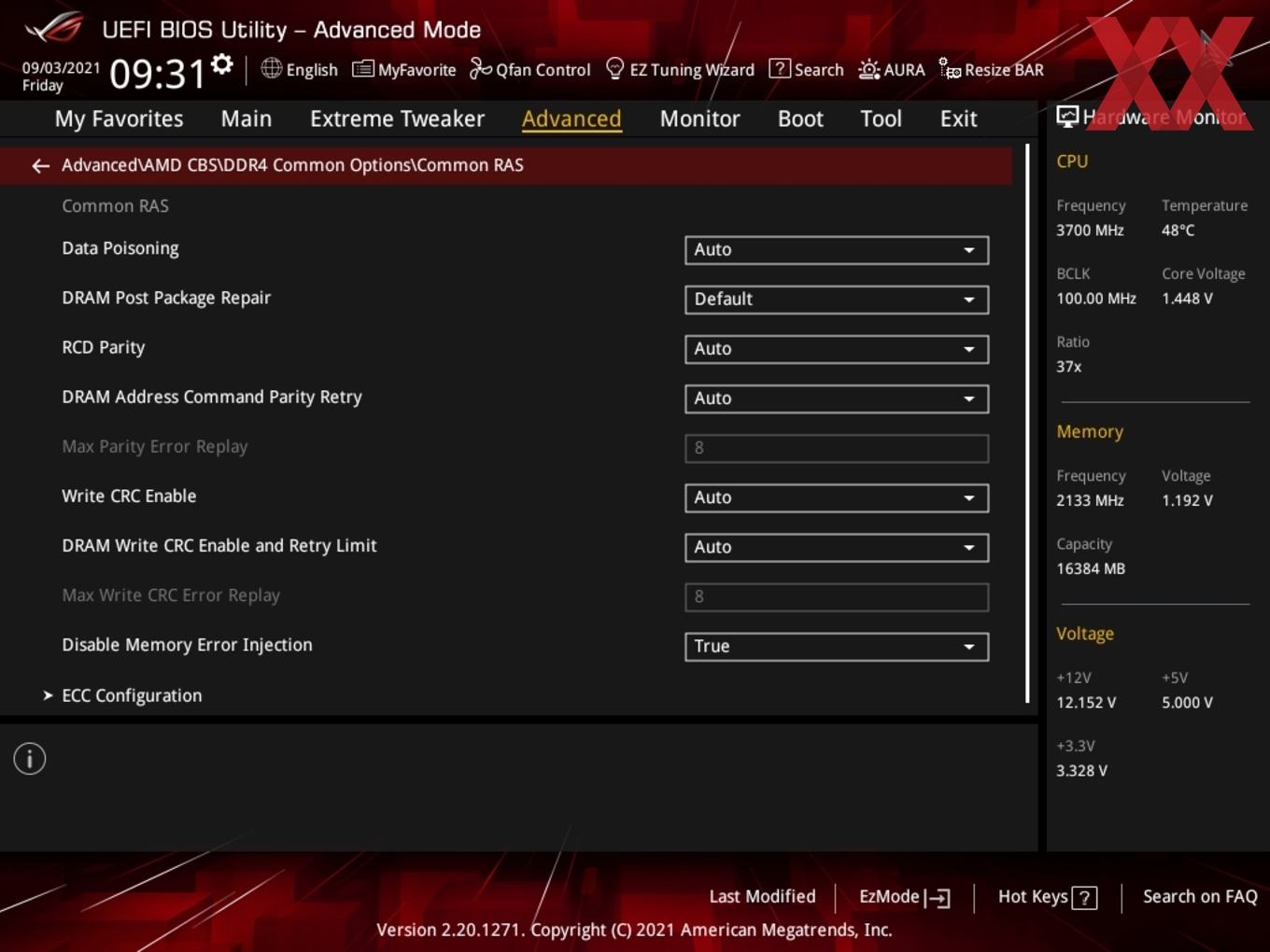Click the Max Write CRC Error Replay field
The height and width of the screenshot is (952, 1270).
point(837,597)
